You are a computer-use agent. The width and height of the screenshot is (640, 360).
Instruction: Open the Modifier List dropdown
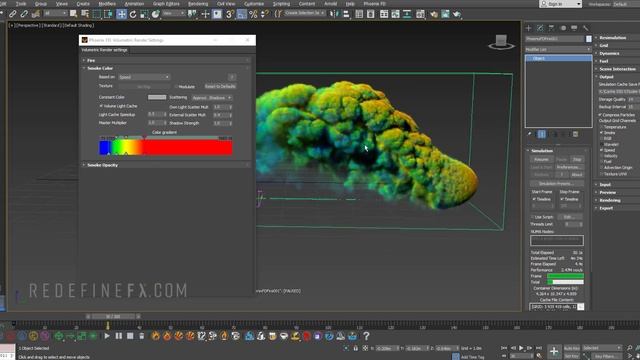(x=558, y=49)
